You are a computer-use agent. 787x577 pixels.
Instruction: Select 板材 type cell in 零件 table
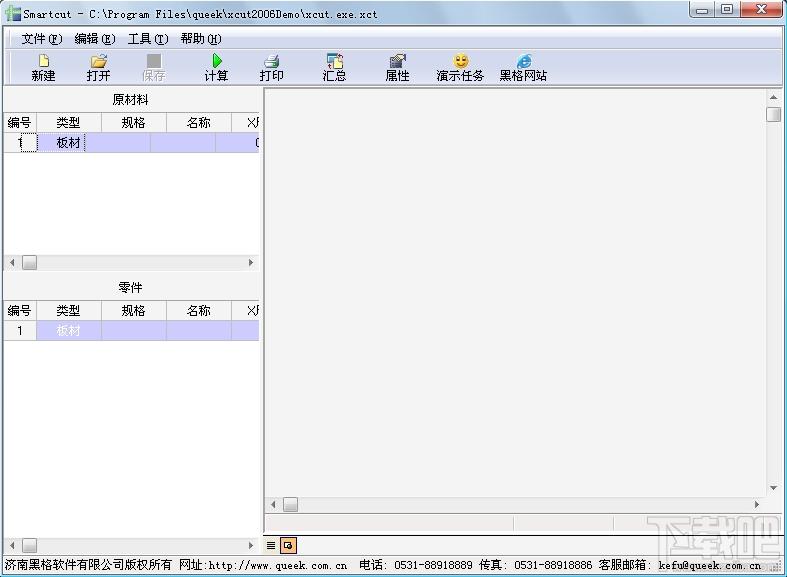click(x=68, y=331)
